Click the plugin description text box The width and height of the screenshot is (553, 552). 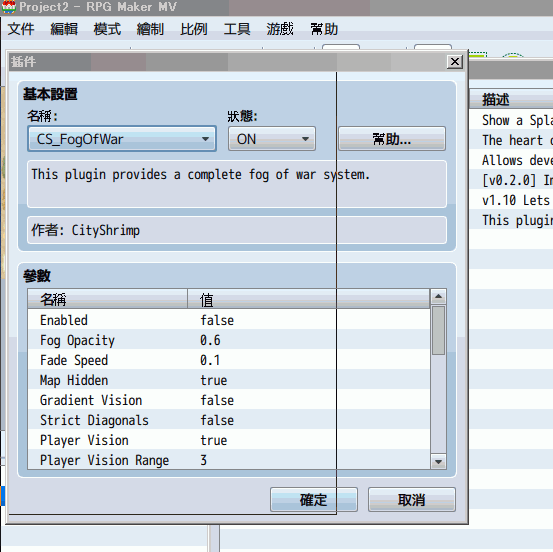pyautogui.click(x=237, y=184)
